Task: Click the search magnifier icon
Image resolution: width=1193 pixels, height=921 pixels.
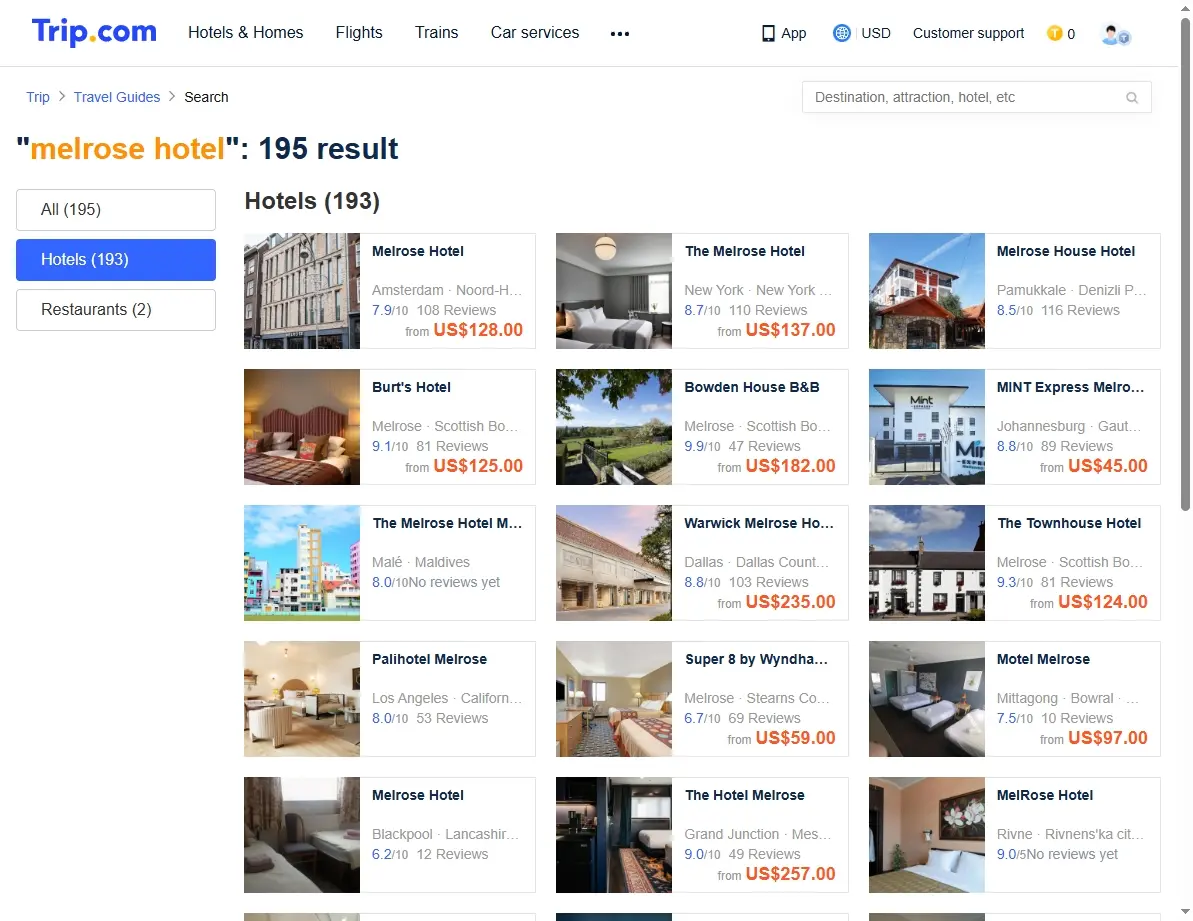Action: [1131, 97]
